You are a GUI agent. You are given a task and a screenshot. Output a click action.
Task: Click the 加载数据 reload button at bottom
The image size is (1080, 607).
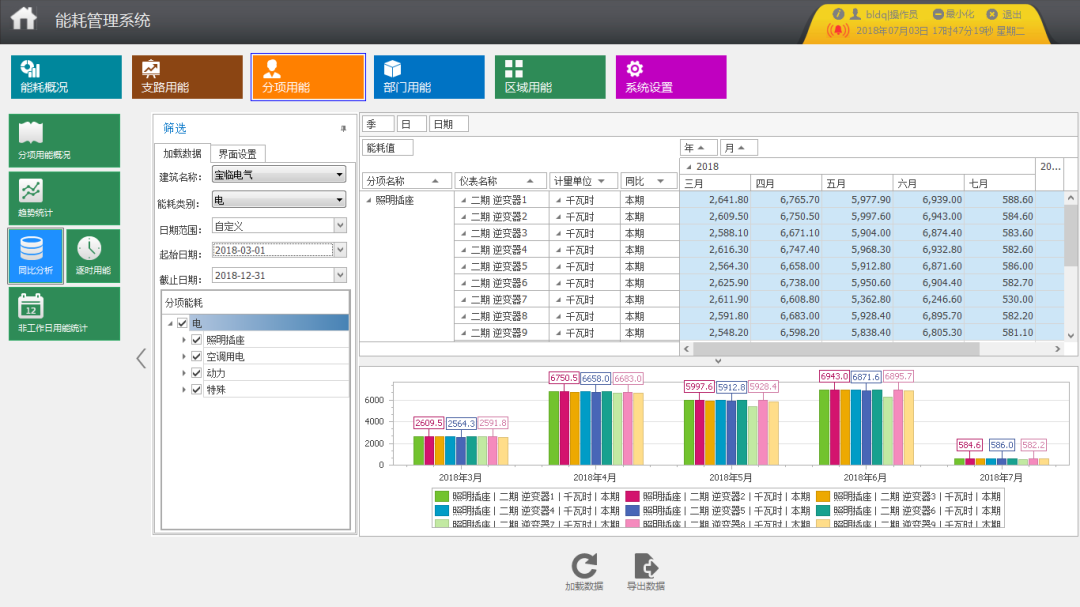tap(584, 572)
